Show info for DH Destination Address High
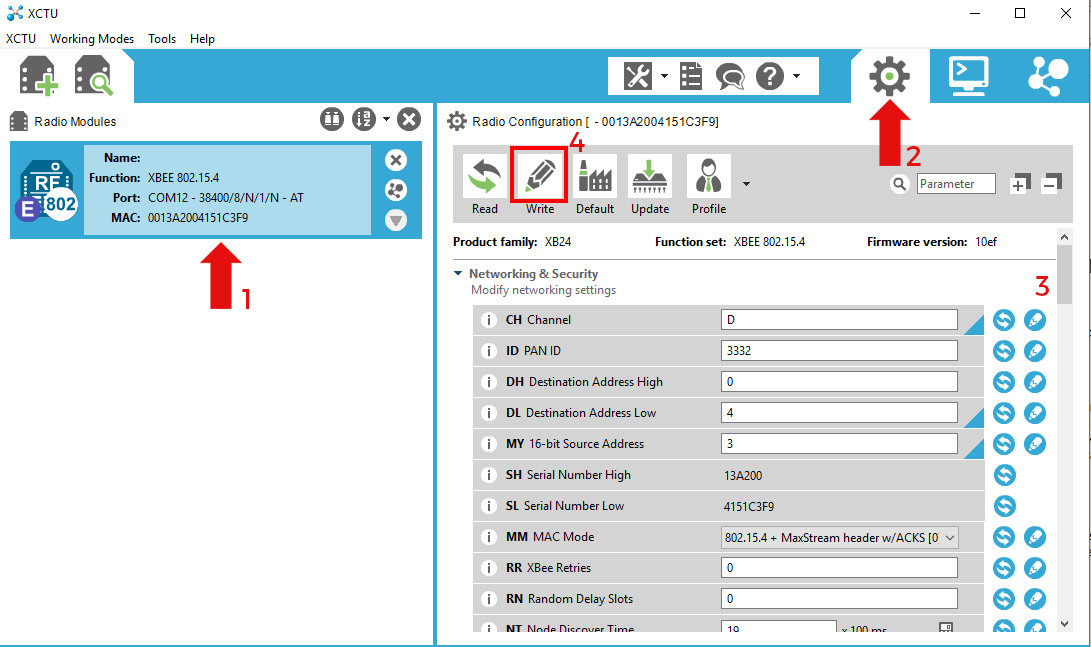Screen dimensions: 1091x647 coord(488,382)
